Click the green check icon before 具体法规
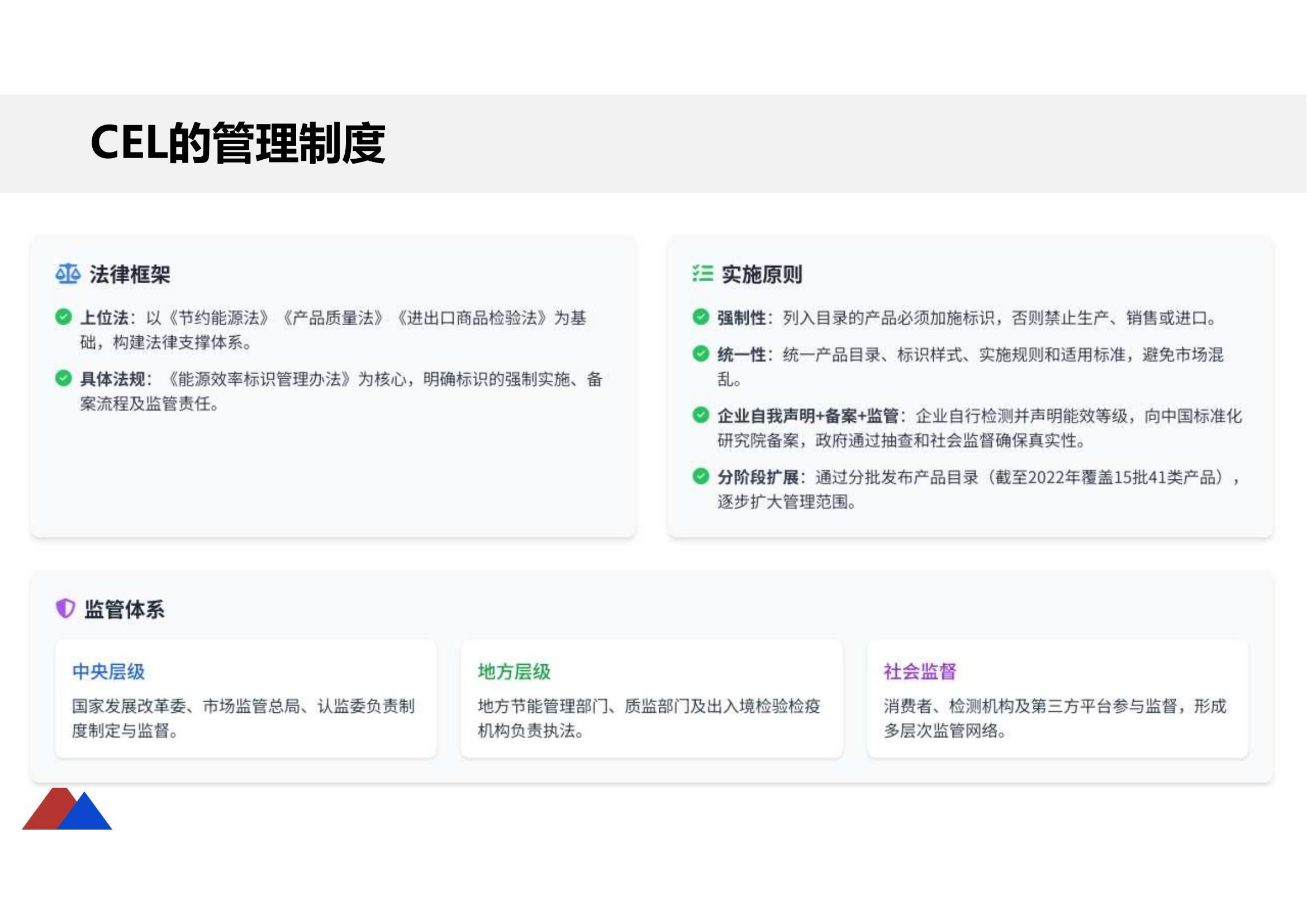Viewport: 1307px width, 924px height. (x=64, y=378)
